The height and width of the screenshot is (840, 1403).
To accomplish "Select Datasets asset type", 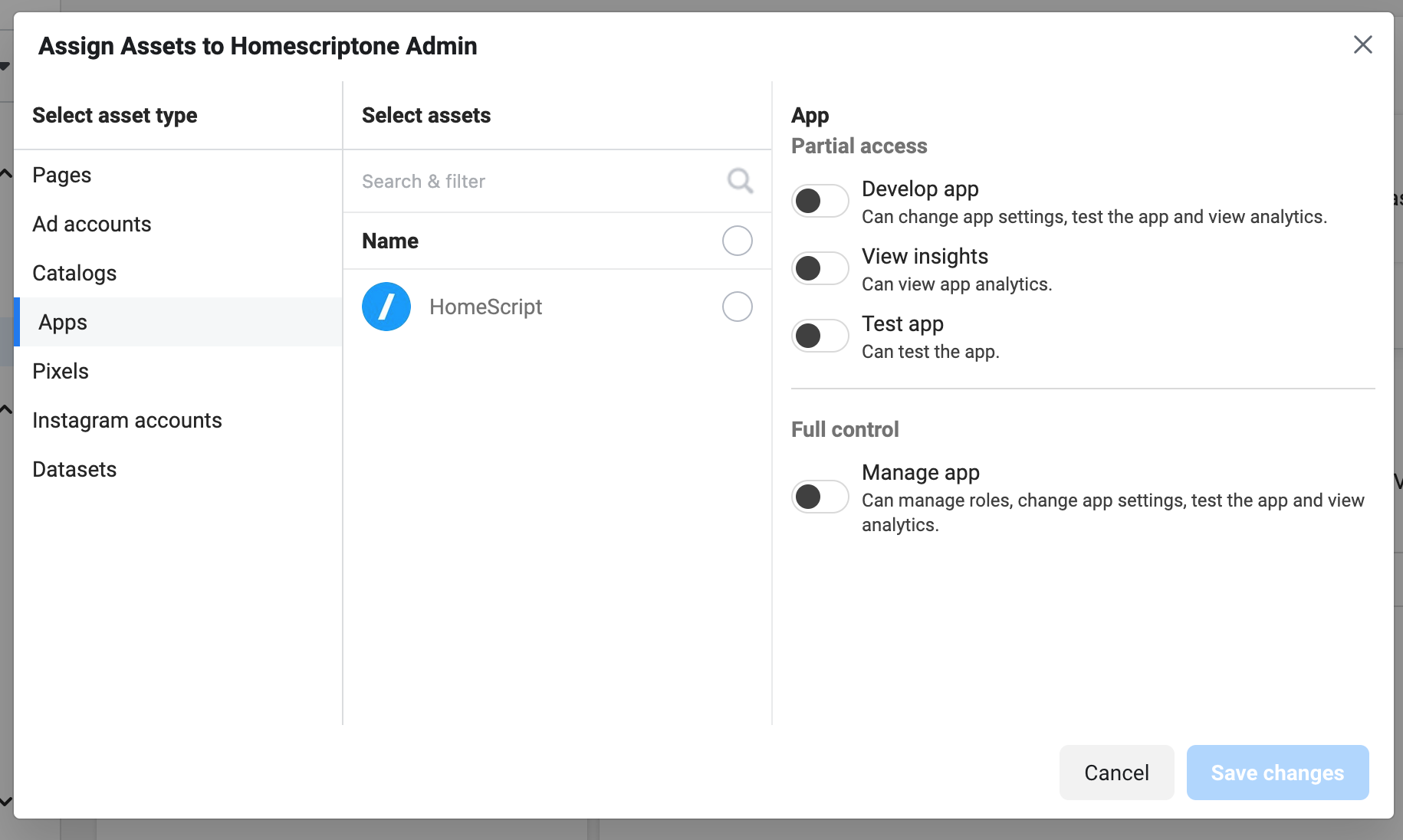I will pyautogui.click(x=178, y=469).
